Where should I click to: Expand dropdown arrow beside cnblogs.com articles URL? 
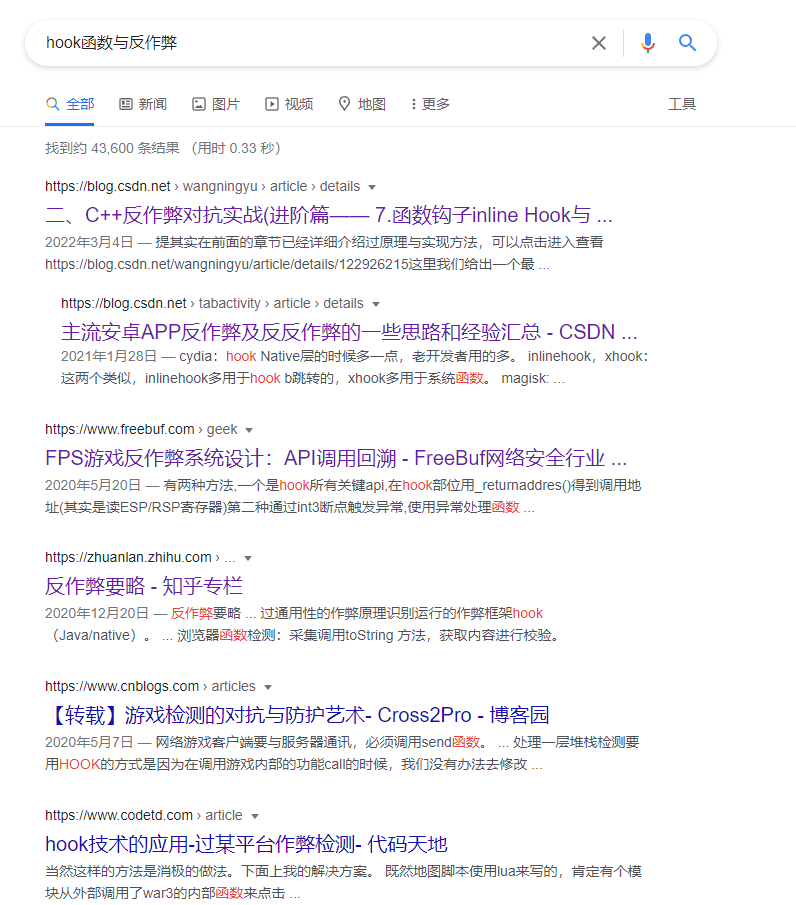pos(268,687)
